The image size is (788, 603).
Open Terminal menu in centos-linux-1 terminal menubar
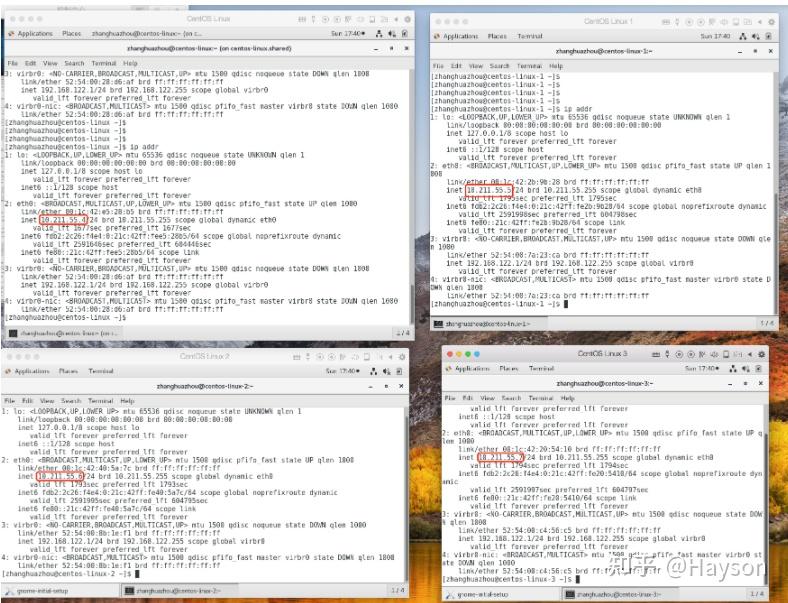pyautogui.click(x=529, y=66)
